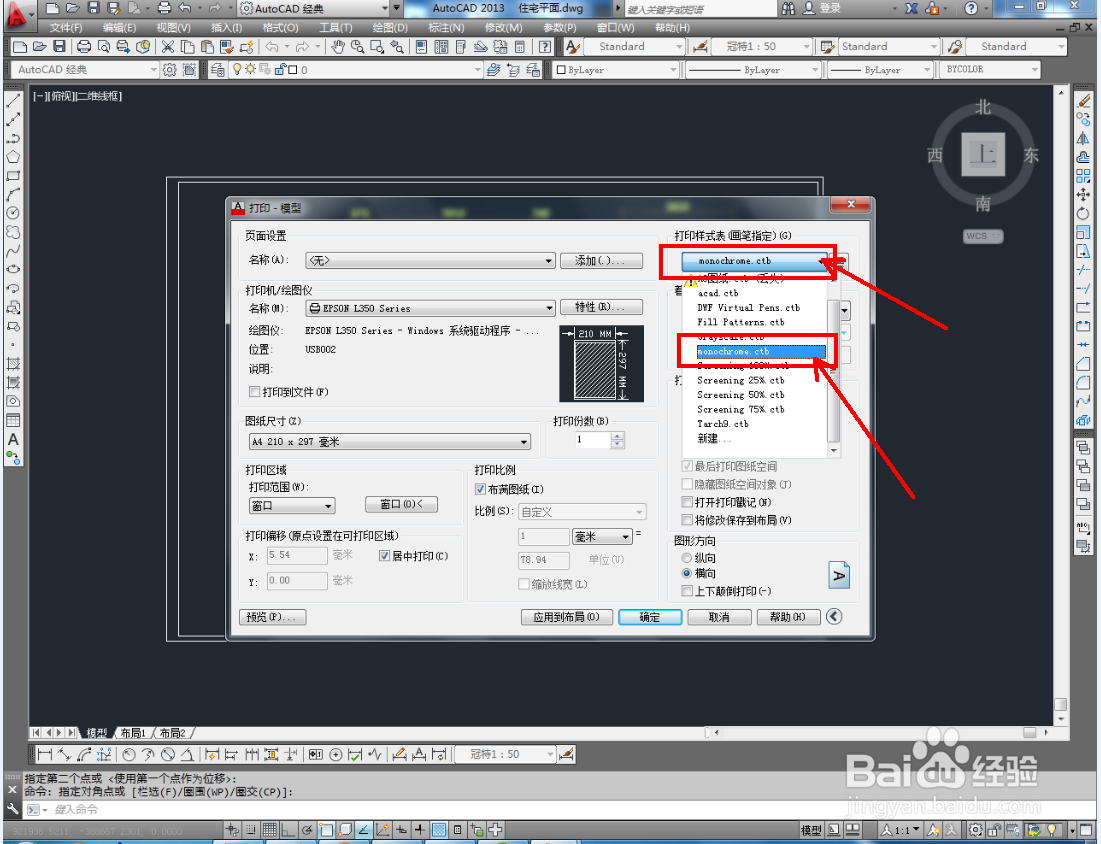Screen dimensions: 1101x844
Task: Open the Insert menu
Action: [x=227, y=27]
